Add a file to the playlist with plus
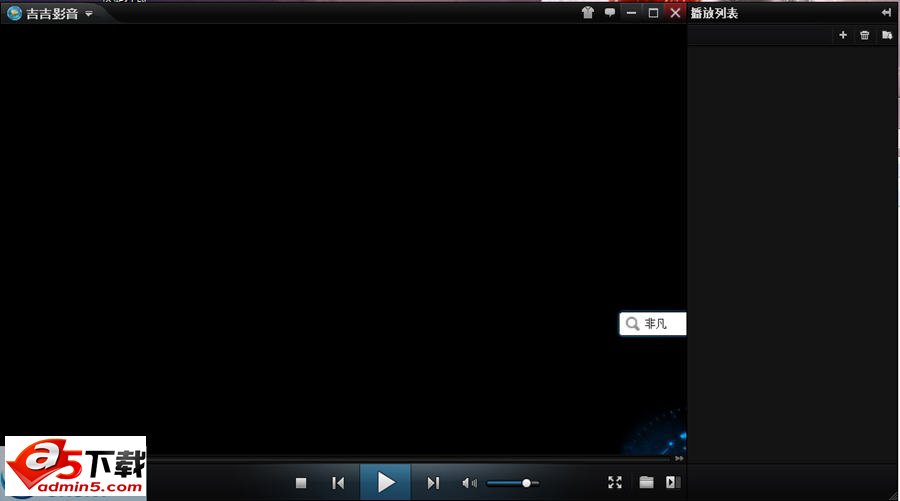Screen dimensions: 900x501 pos(843,35)
